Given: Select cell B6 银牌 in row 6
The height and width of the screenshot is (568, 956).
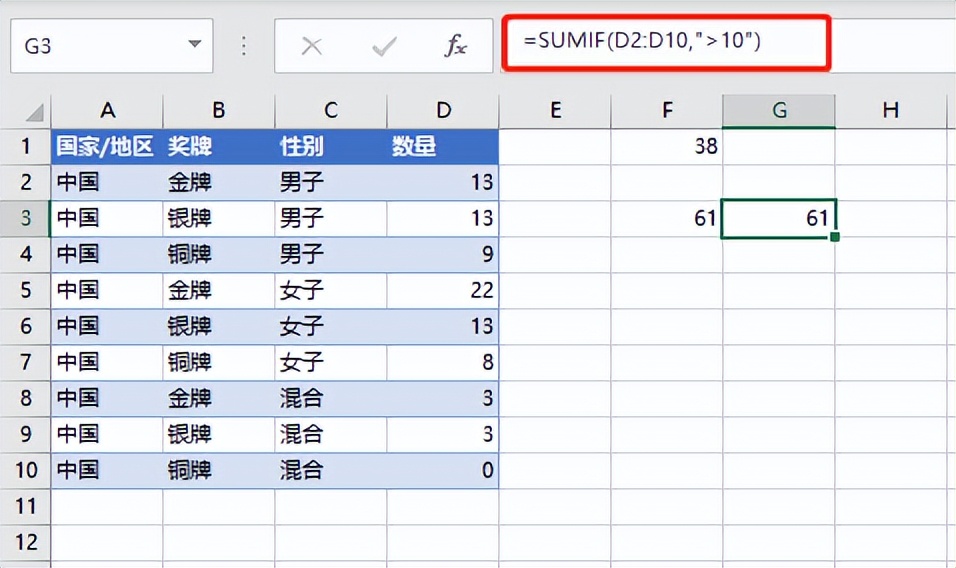Looking at the screenshot, I should [219, 326].
